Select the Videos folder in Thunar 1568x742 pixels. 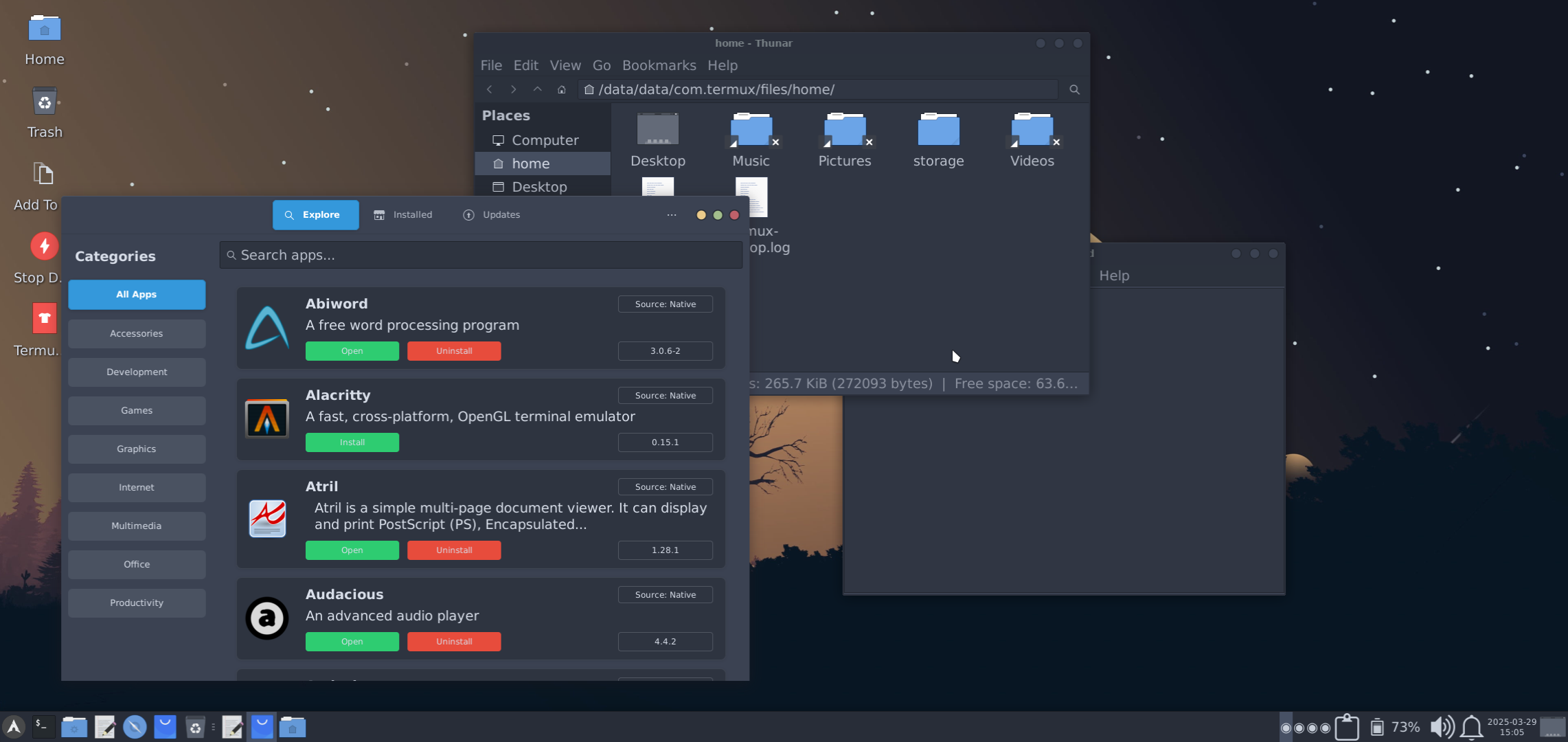click(x=1032, y=140)
